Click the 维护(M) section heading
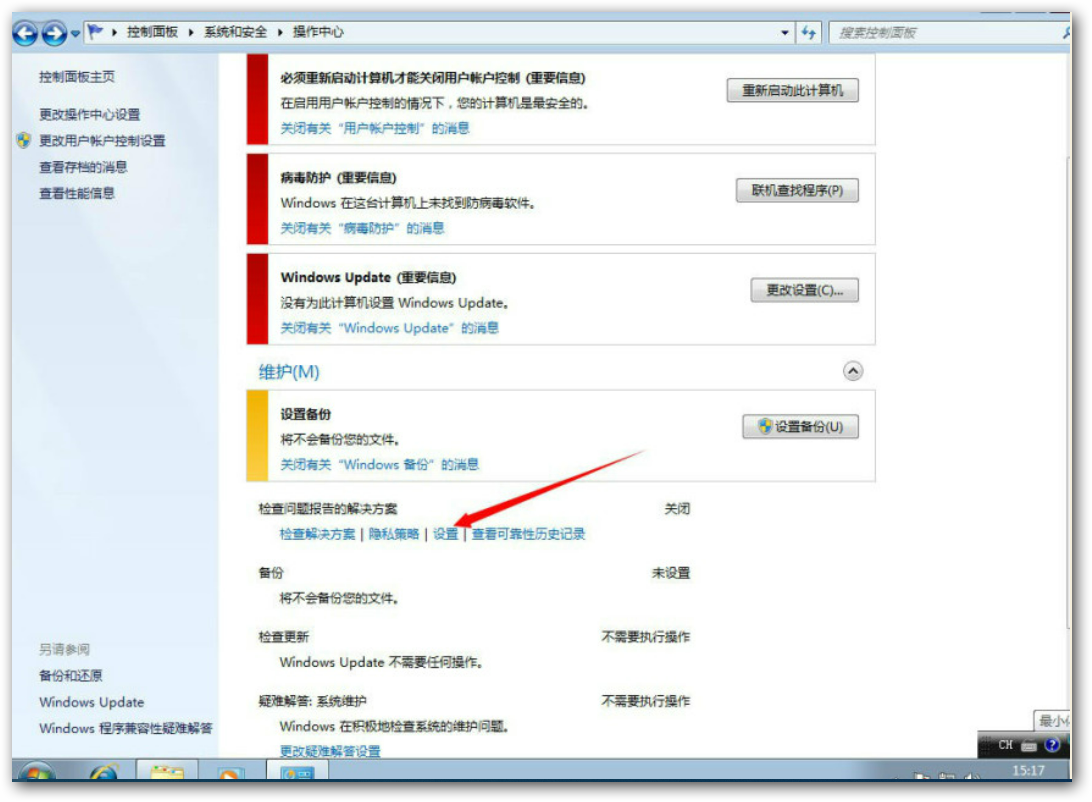This screenshot has height=802, width=1092. tap(289, 372)
